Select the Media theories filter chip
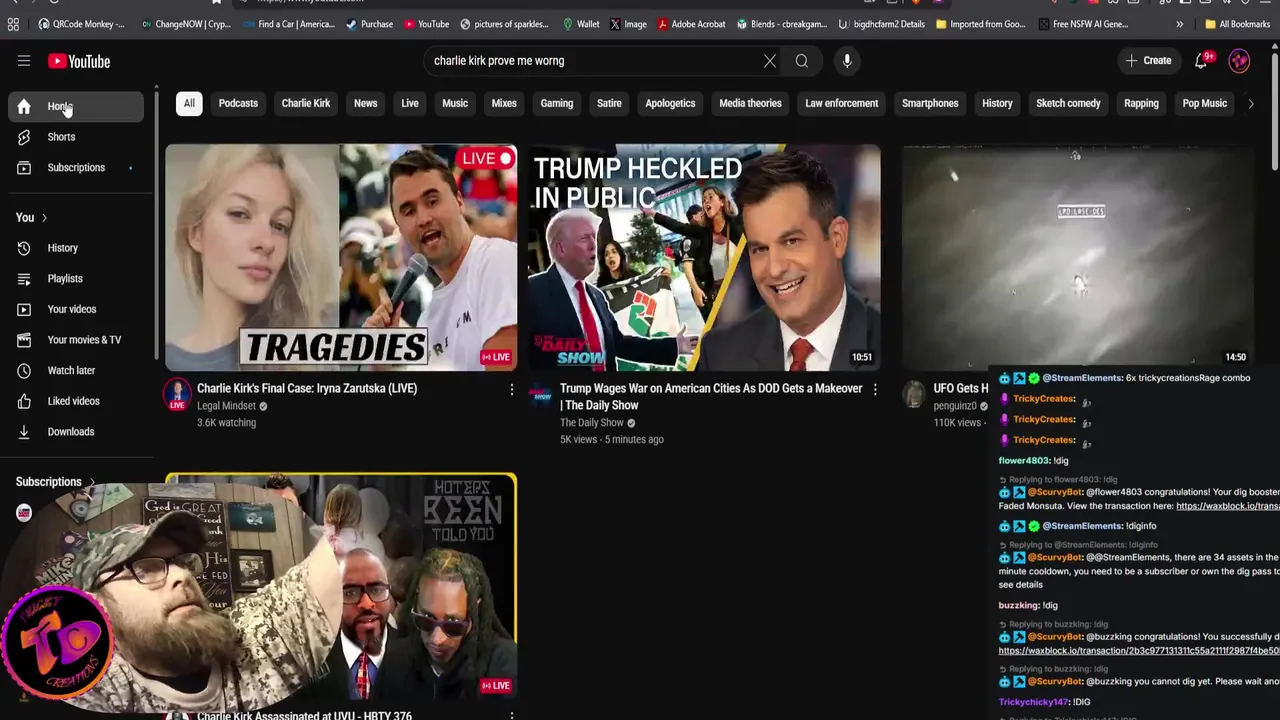 click(x=750, y=103)
